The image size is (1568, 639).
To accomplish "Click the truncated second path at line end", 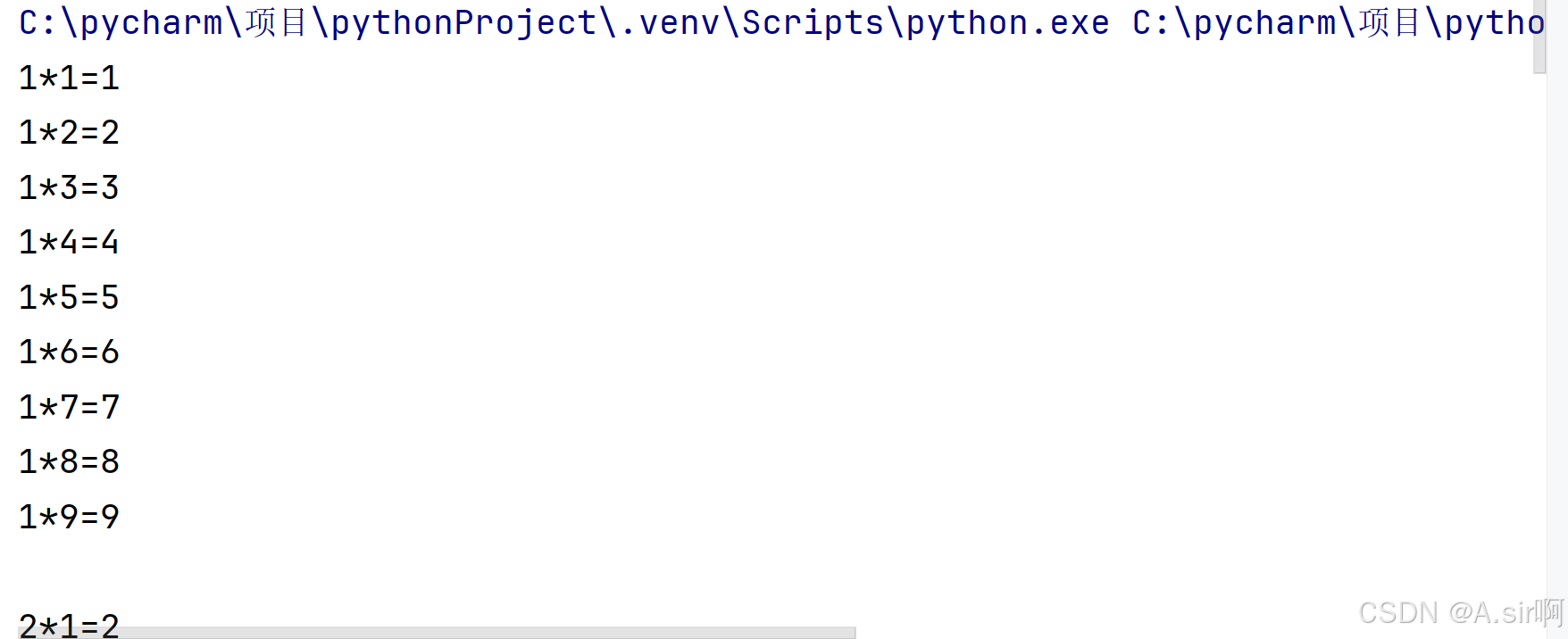I will [x=1338, y=23].
